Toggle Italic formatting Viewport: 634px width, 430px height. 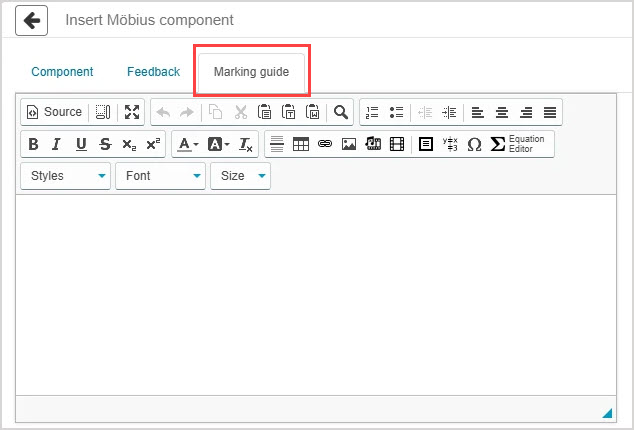coord(57,144)
